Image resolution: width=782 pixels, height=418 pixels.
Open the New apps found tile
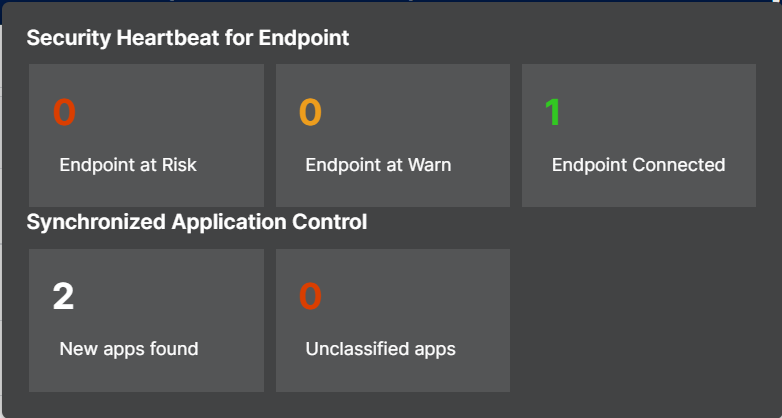146,320
